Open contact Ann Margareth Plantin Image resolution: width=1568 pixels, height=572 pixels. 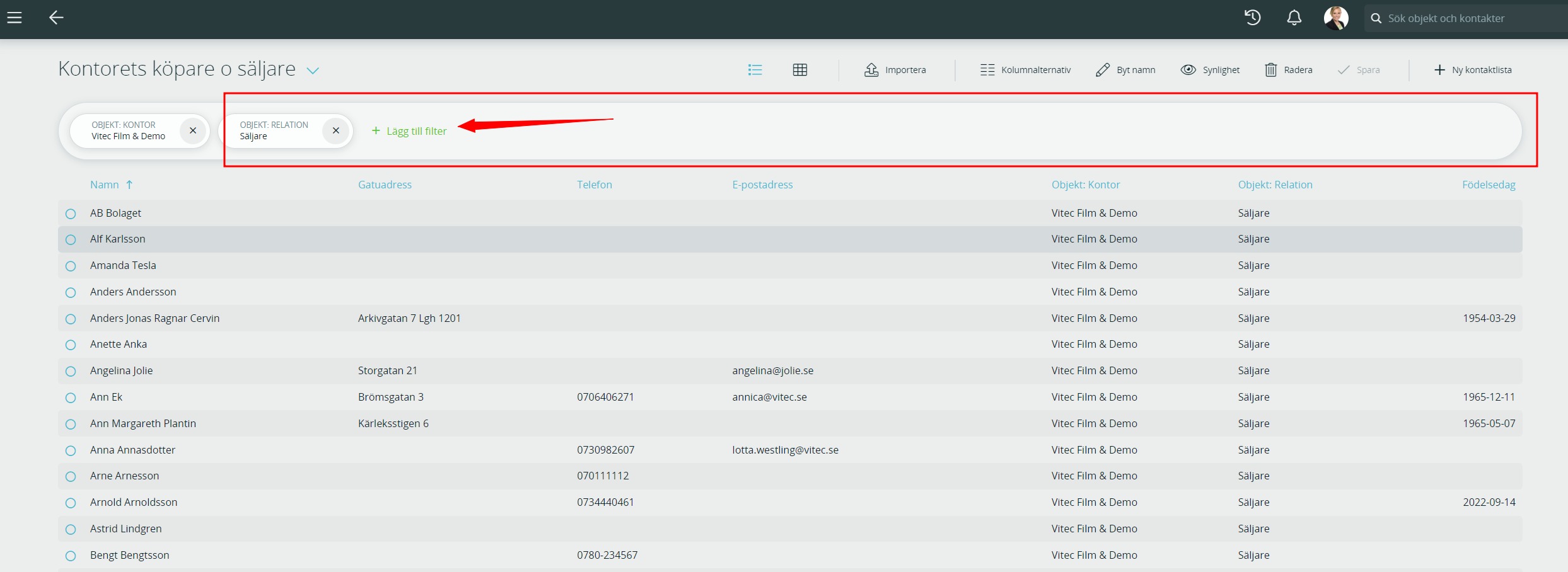coord(143,423)
